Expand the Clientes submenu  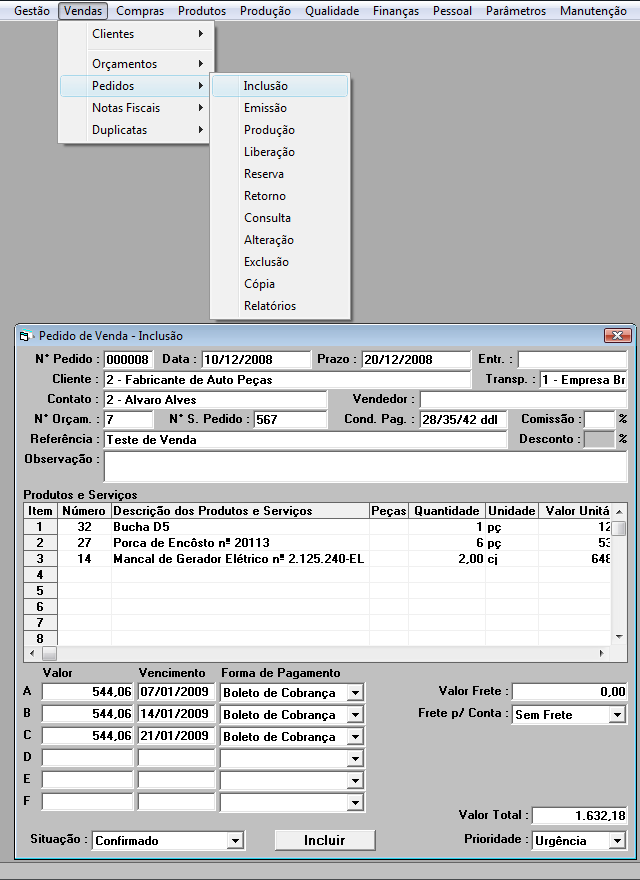coord(134,34)
